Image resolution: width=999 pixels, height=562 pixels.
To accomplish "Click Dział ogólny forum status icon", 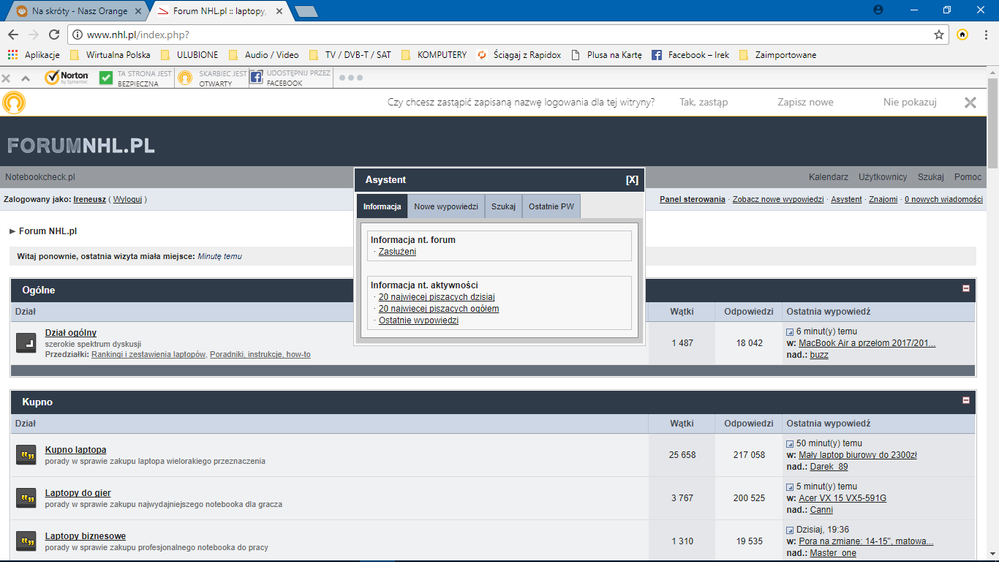I will pos(26,343).
